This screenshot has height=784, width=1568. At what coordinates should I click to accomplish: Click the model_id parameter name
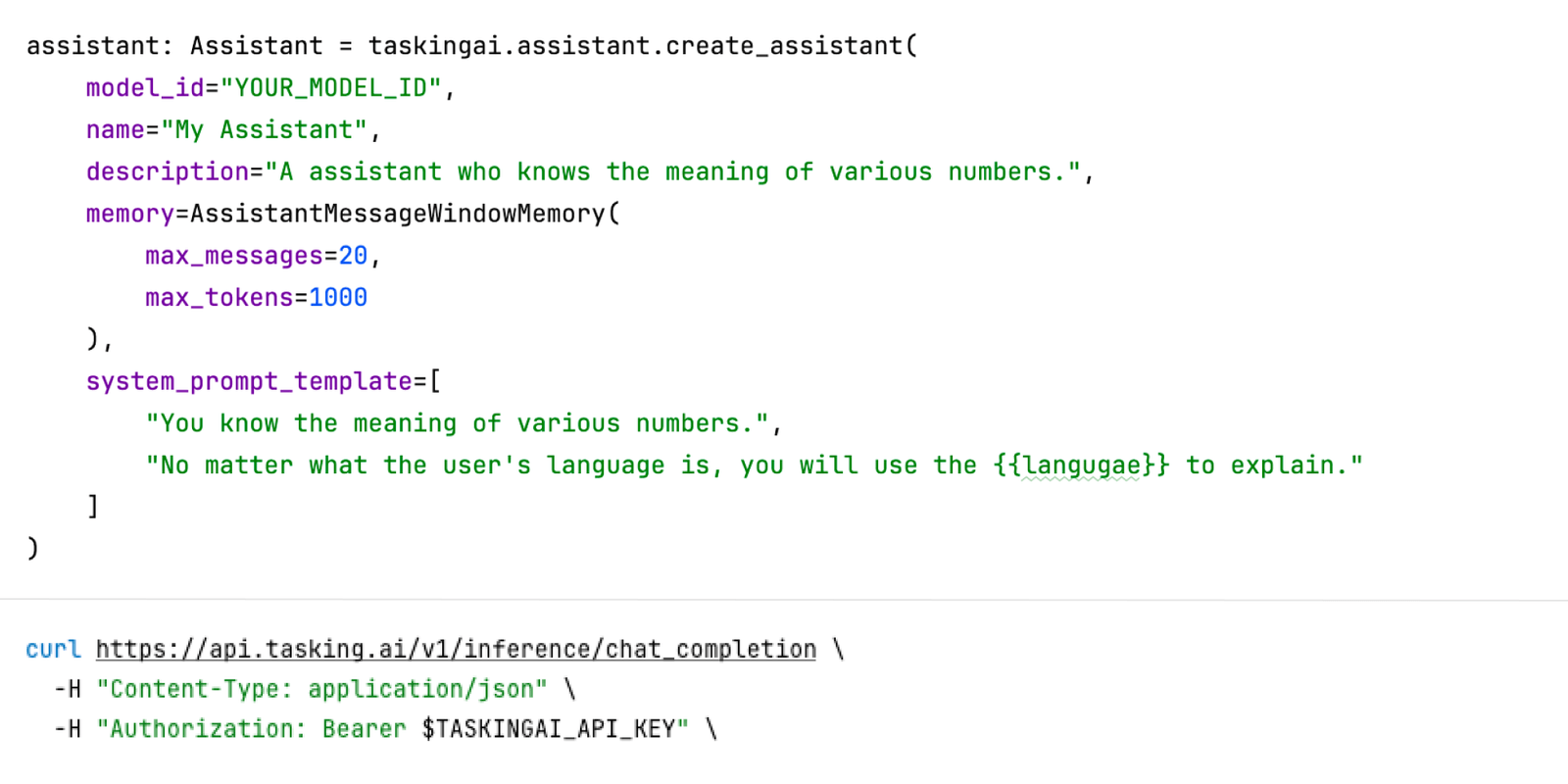click(x=144, y=88)
